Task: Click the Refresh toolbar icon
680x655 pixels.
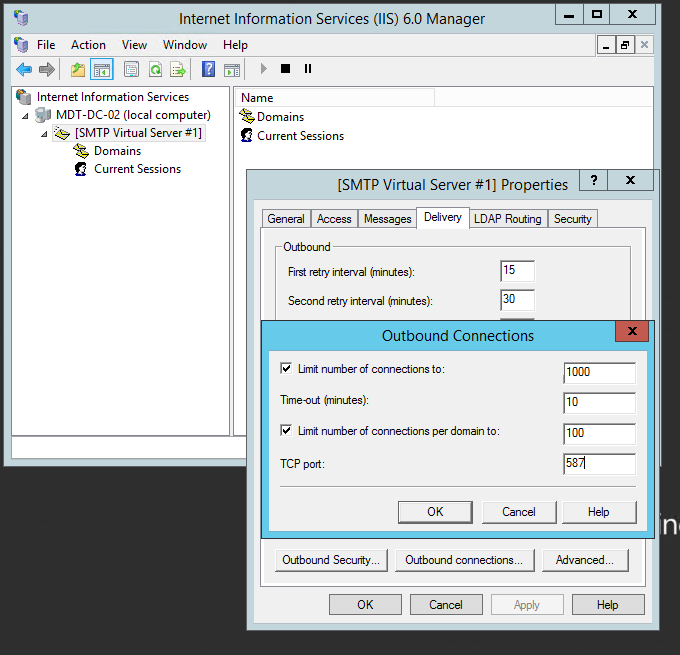Action: tap(155, 69)
